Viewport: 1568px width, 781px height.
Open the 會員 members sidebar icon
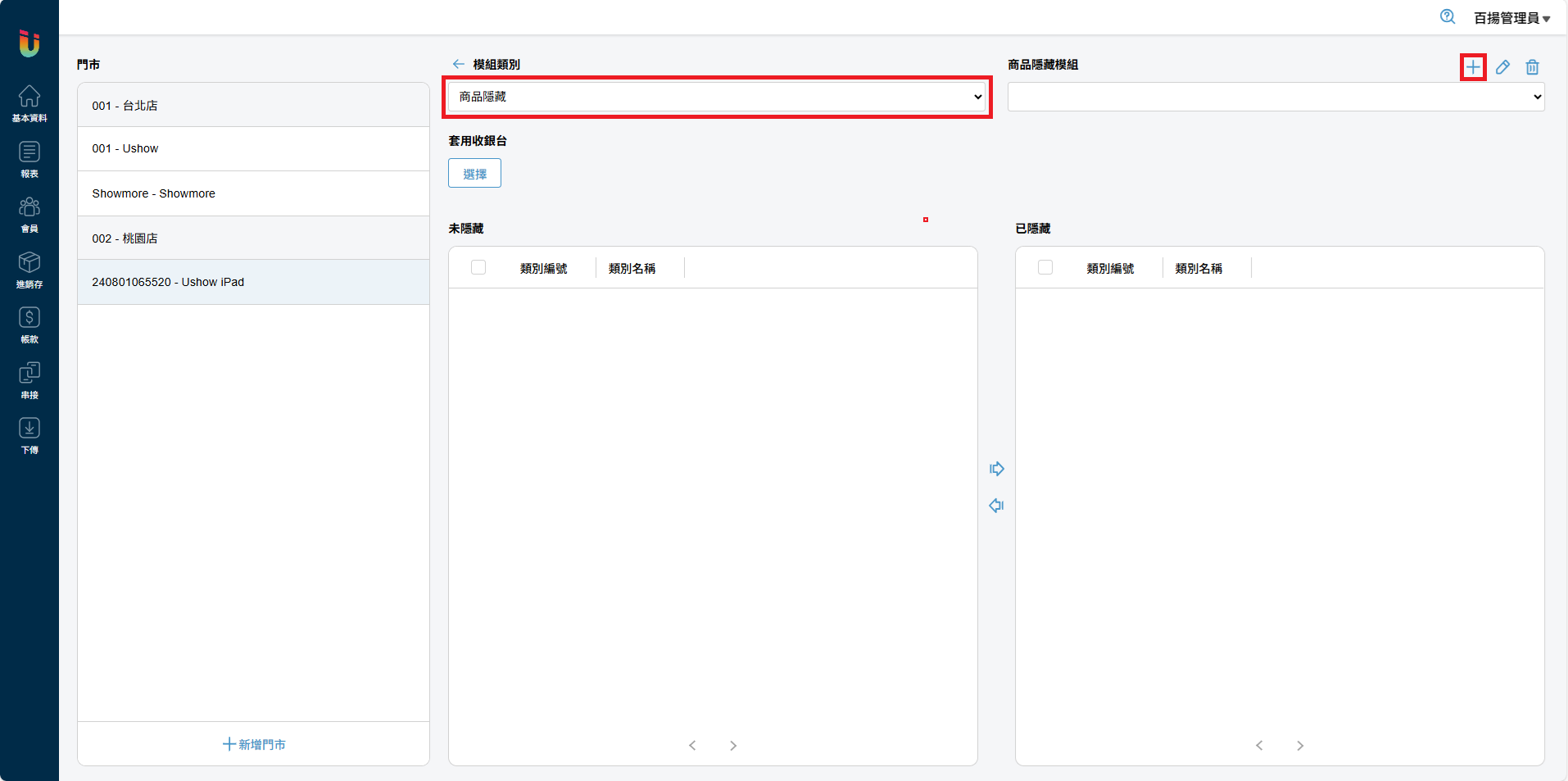29,215
